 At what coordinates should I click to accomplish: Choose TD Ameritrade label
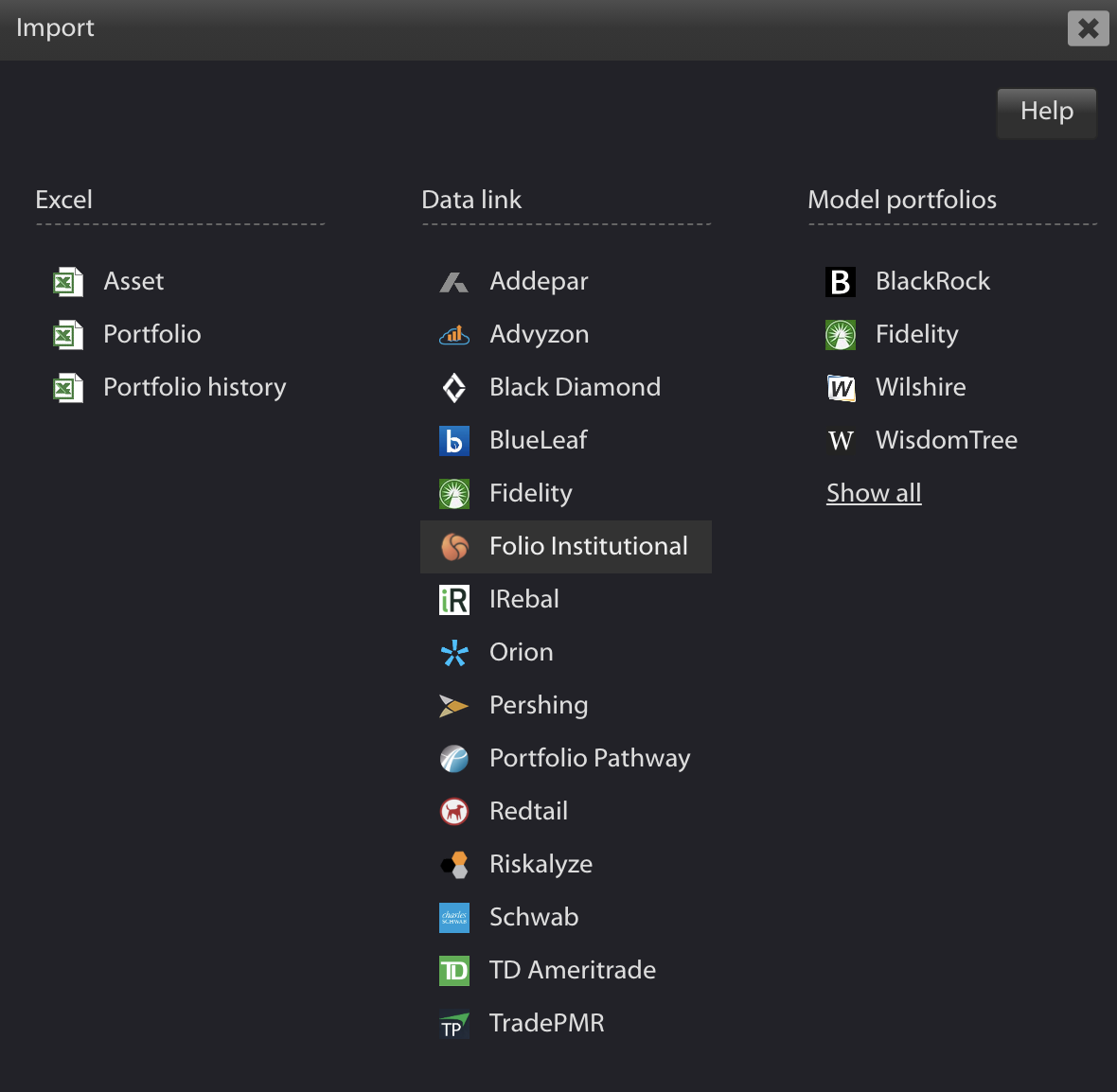coord(572,970)
